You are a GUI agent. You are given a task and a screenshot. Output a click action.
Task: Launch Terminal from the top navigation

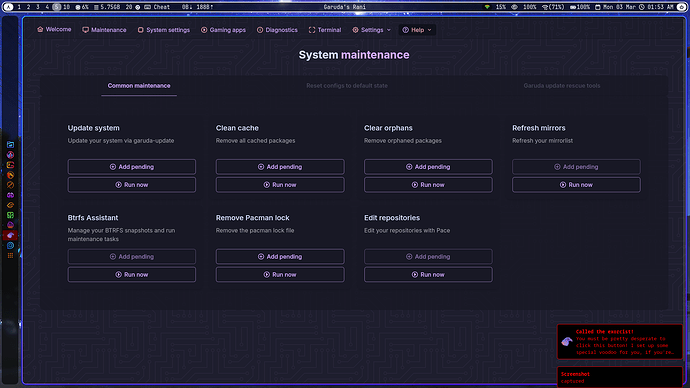[x=325, y=30]
